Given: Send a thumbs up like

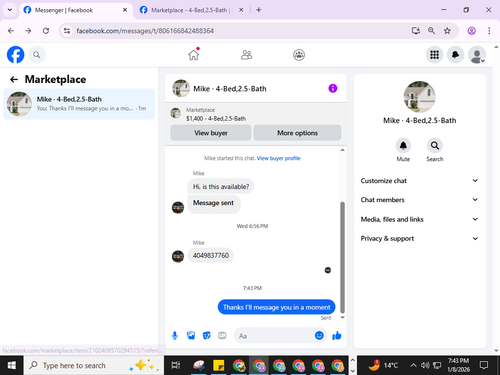Looking at the screenshot, I should (337, 336).
